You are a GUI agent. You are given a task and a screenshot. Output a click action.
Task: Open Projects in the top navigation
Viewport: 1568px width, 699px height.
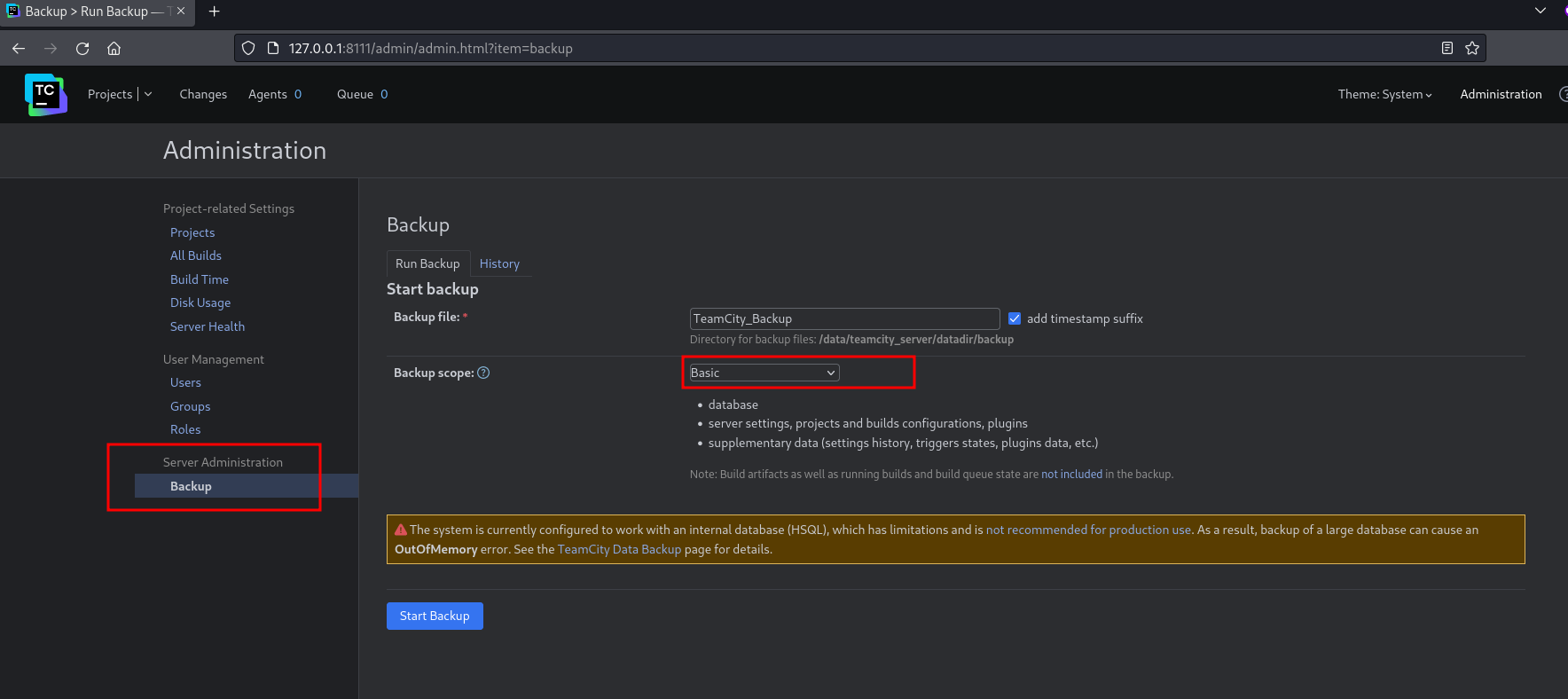point(110,94)
